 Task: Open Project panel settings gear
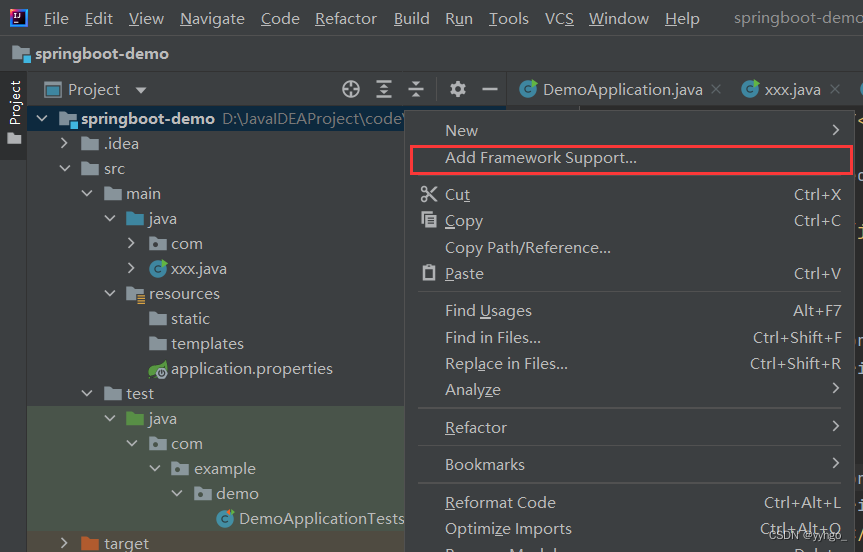(x=458, y=89)
